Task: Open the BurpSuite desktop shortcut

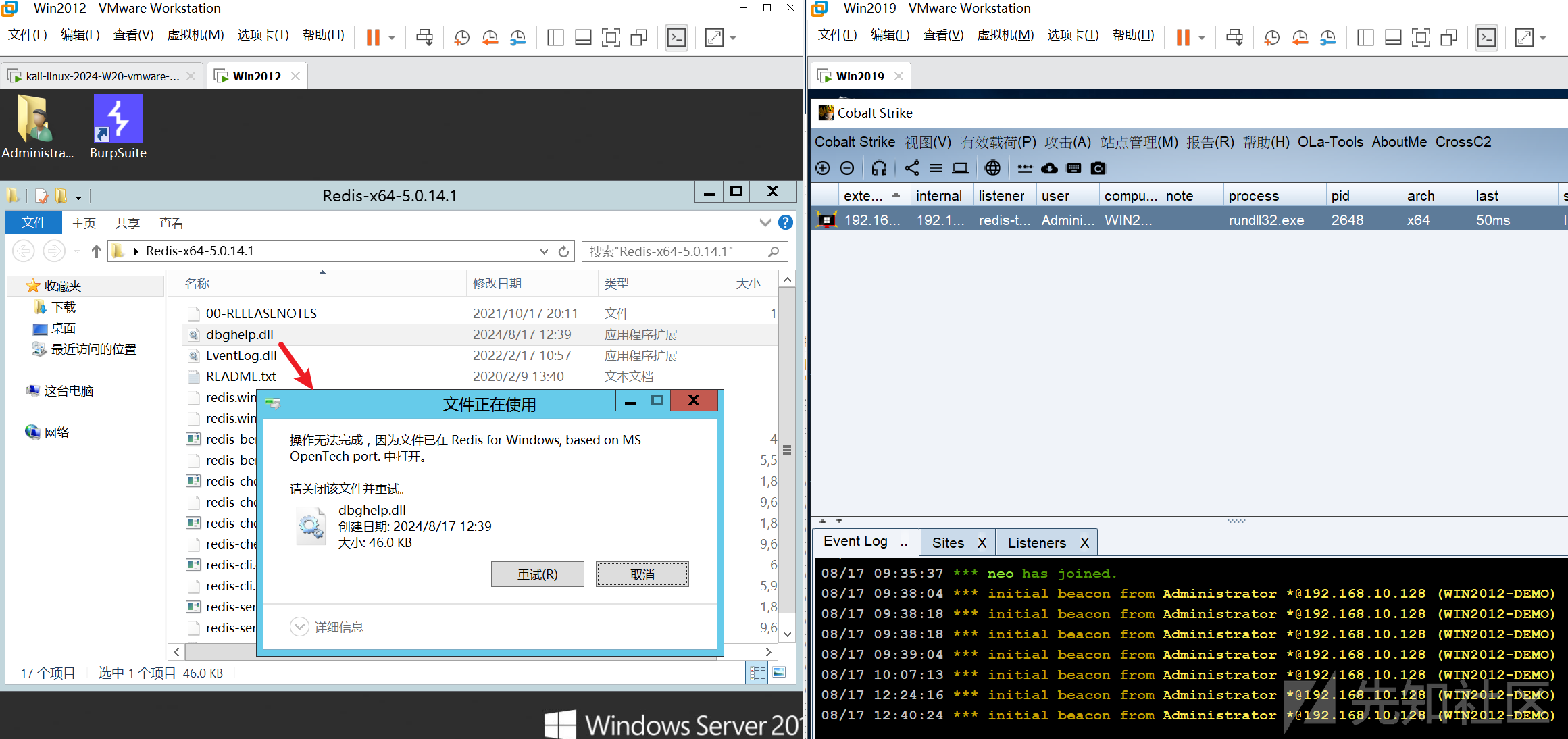Action: click(118, 127)
